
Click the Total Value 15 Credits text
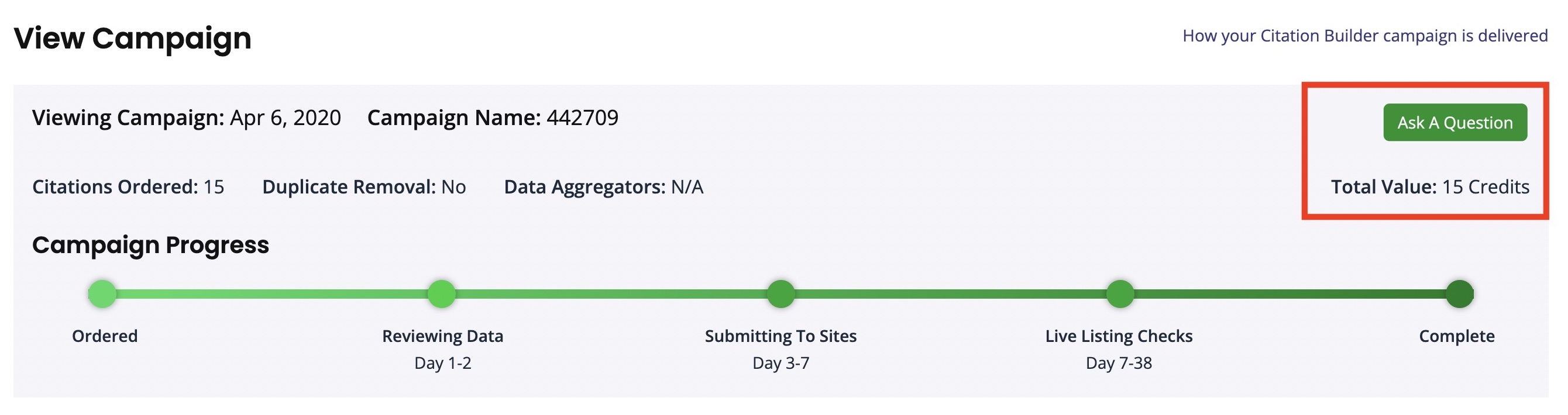coord(1430,187)
